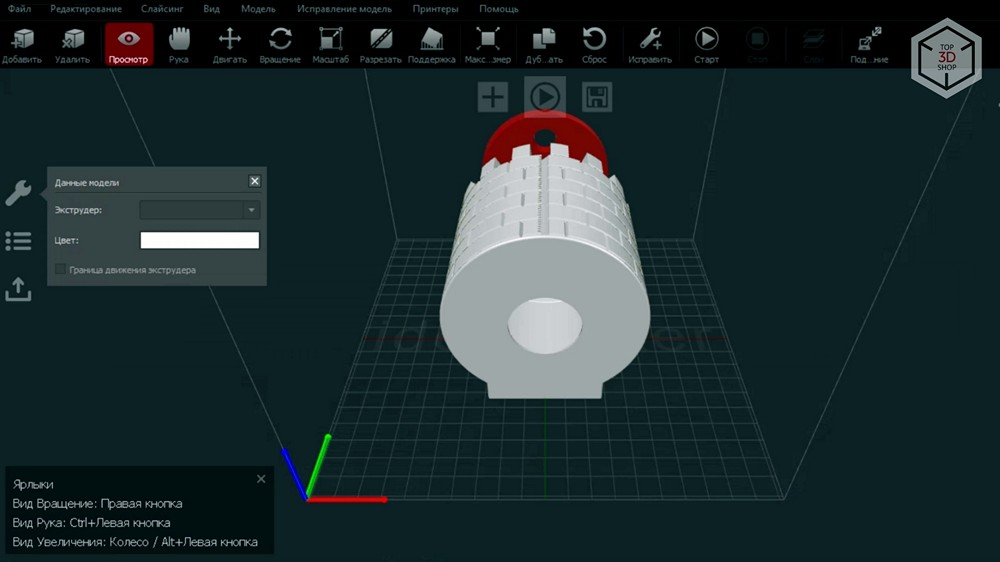
Task: Click the Сброс reset tool
Action: [x=594, y=45]
